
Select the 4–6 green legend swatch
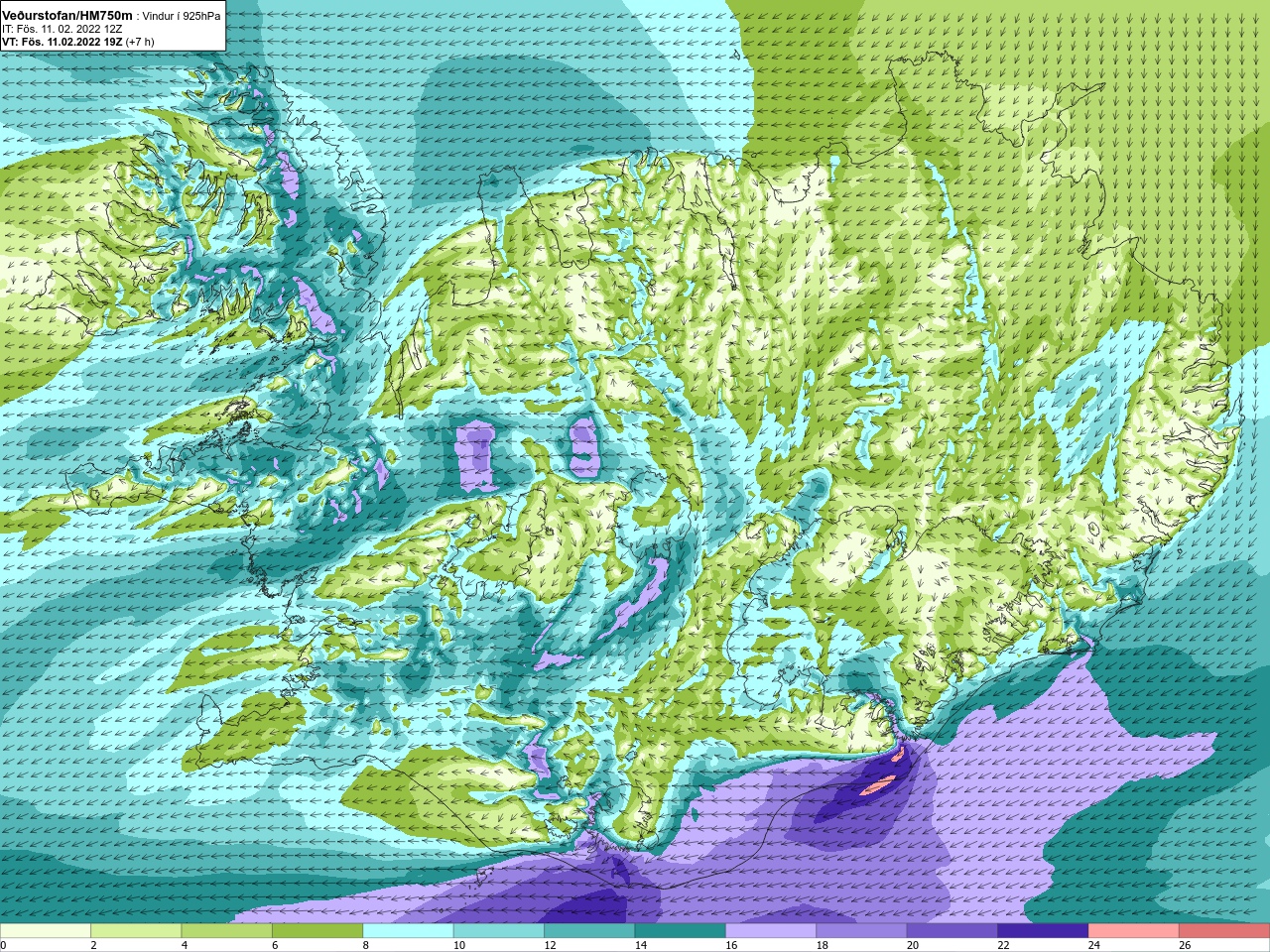227,931
